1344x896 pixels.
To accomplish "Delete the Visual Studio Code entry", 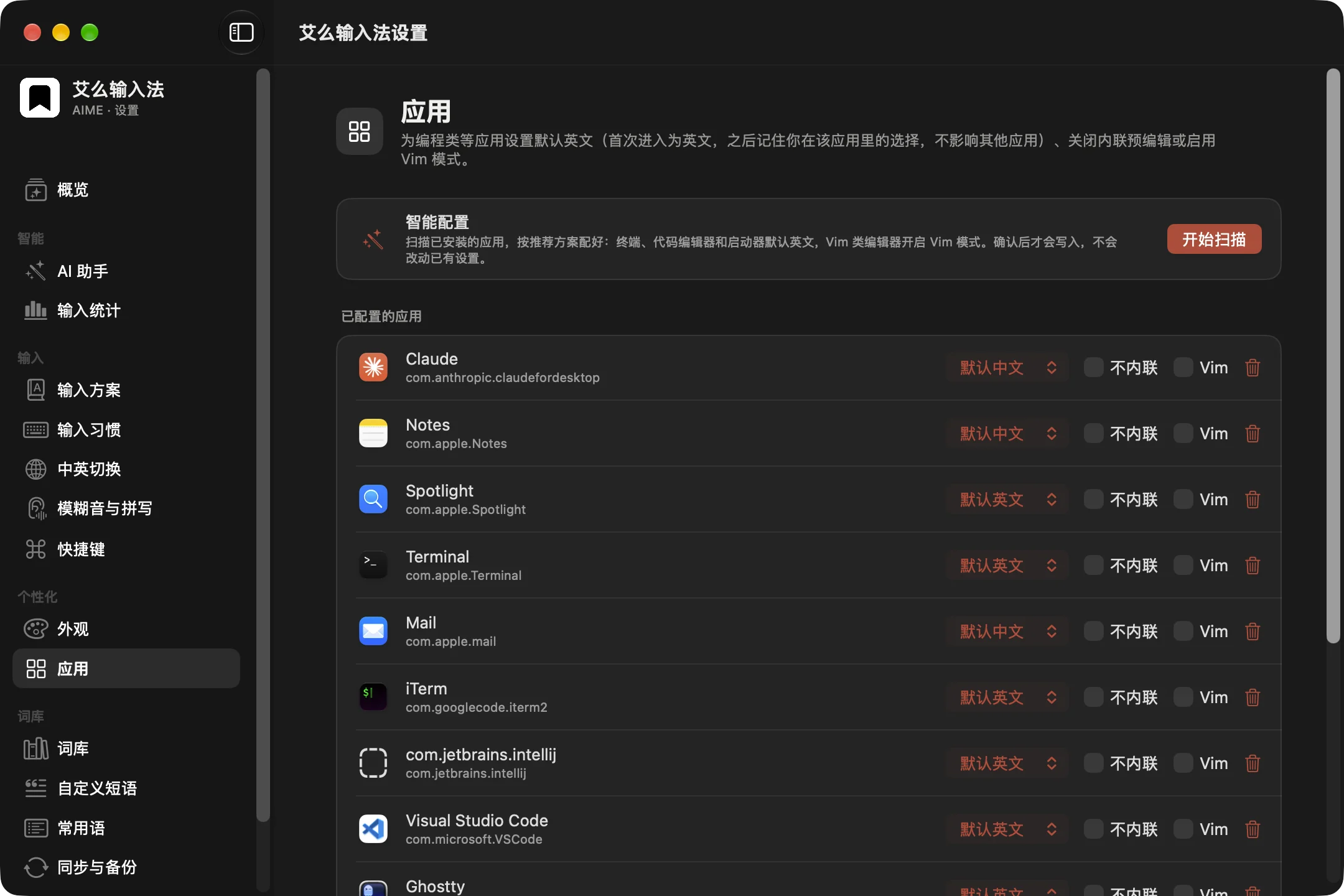I will pyautogui.click(x=1253, y=829).
